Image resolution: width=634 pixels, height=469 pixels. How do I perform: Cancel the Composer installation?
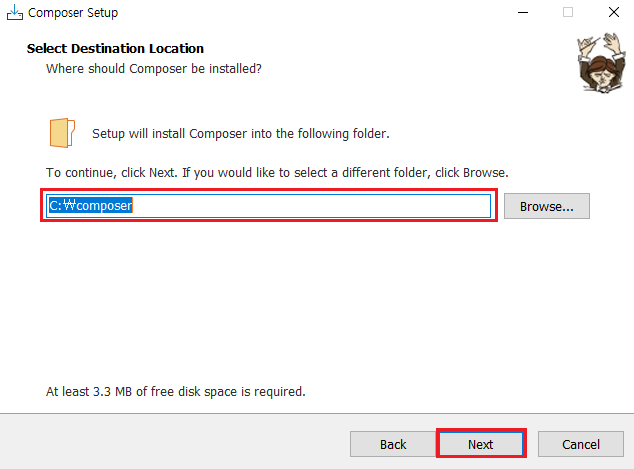pyautogui.click(x=580, y=444)
